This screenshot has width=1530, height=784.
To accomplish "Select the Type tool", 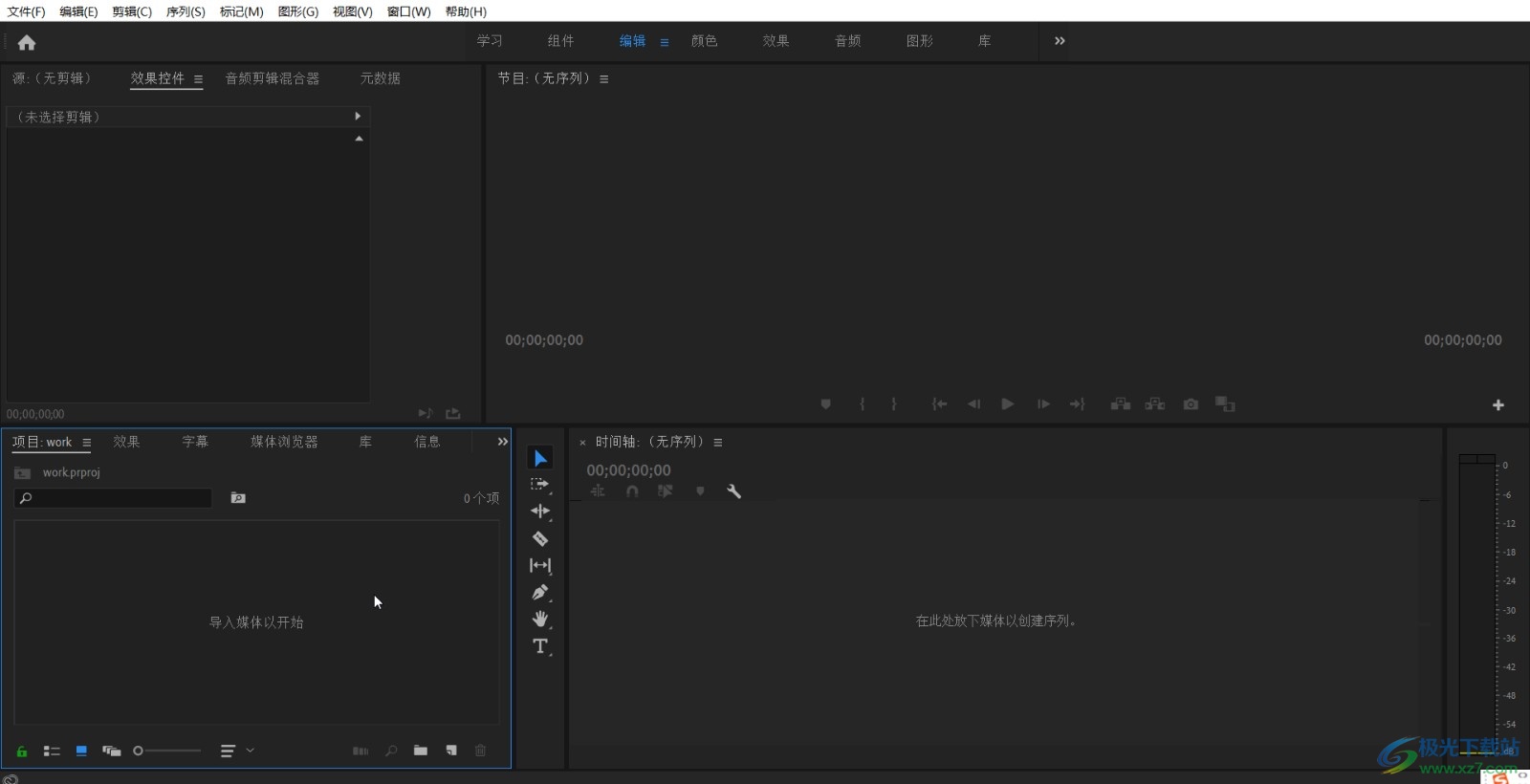I will coord(540,646).
